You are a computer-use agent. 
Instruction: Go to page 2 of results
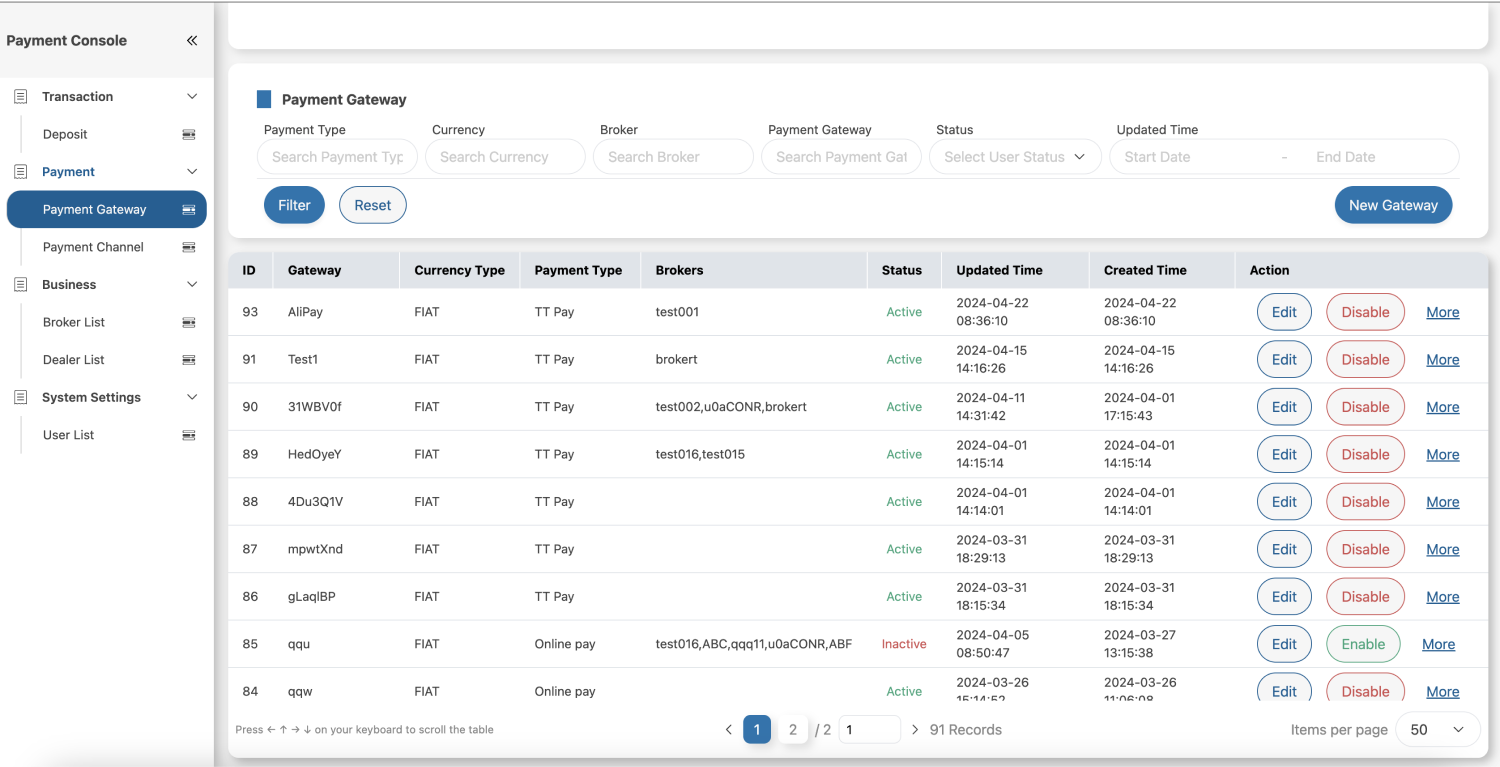[793, 730]
